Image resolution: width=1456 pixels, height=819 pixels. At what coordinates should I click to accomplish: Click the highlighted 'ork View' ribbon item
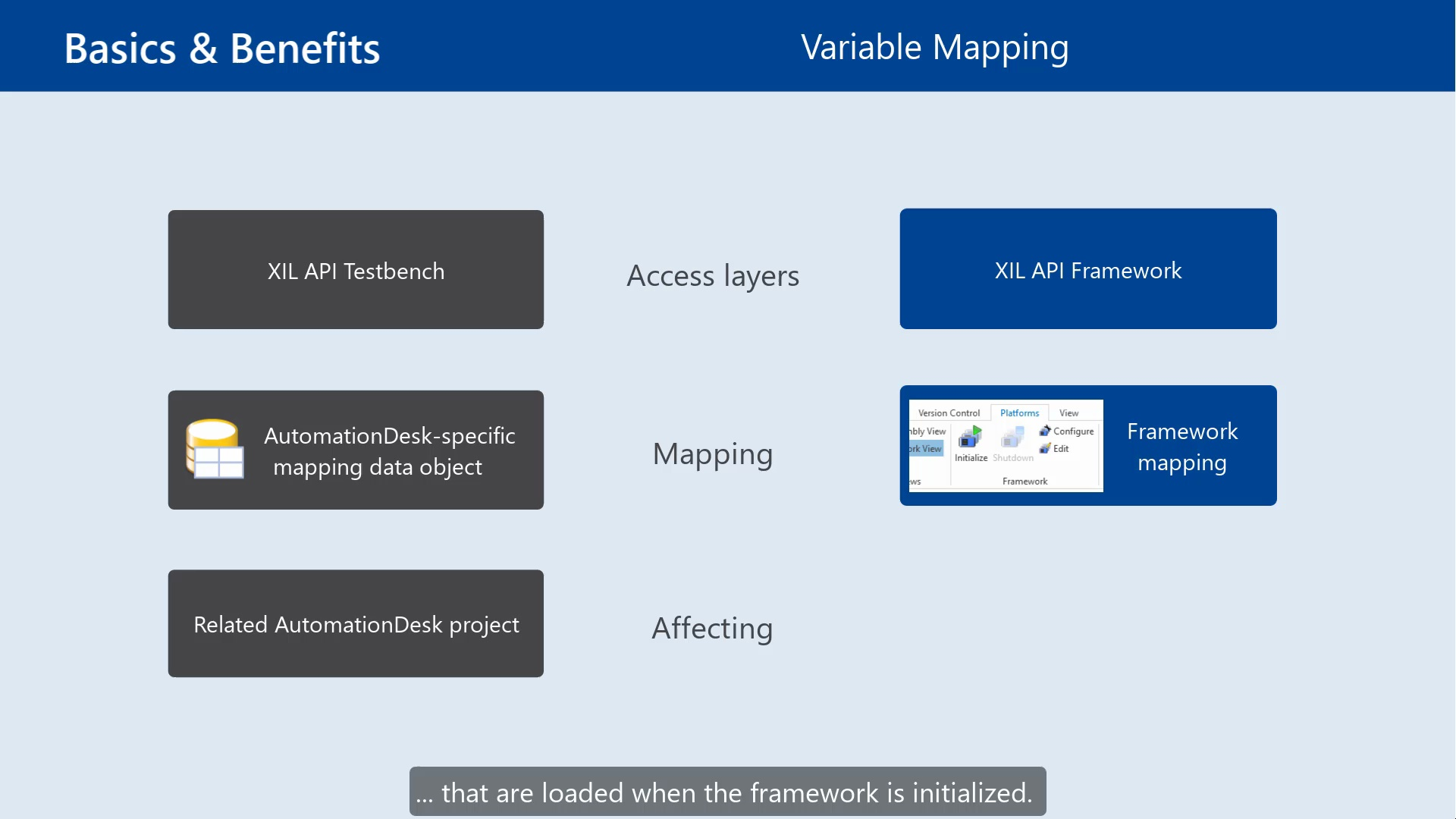(926, 448)
